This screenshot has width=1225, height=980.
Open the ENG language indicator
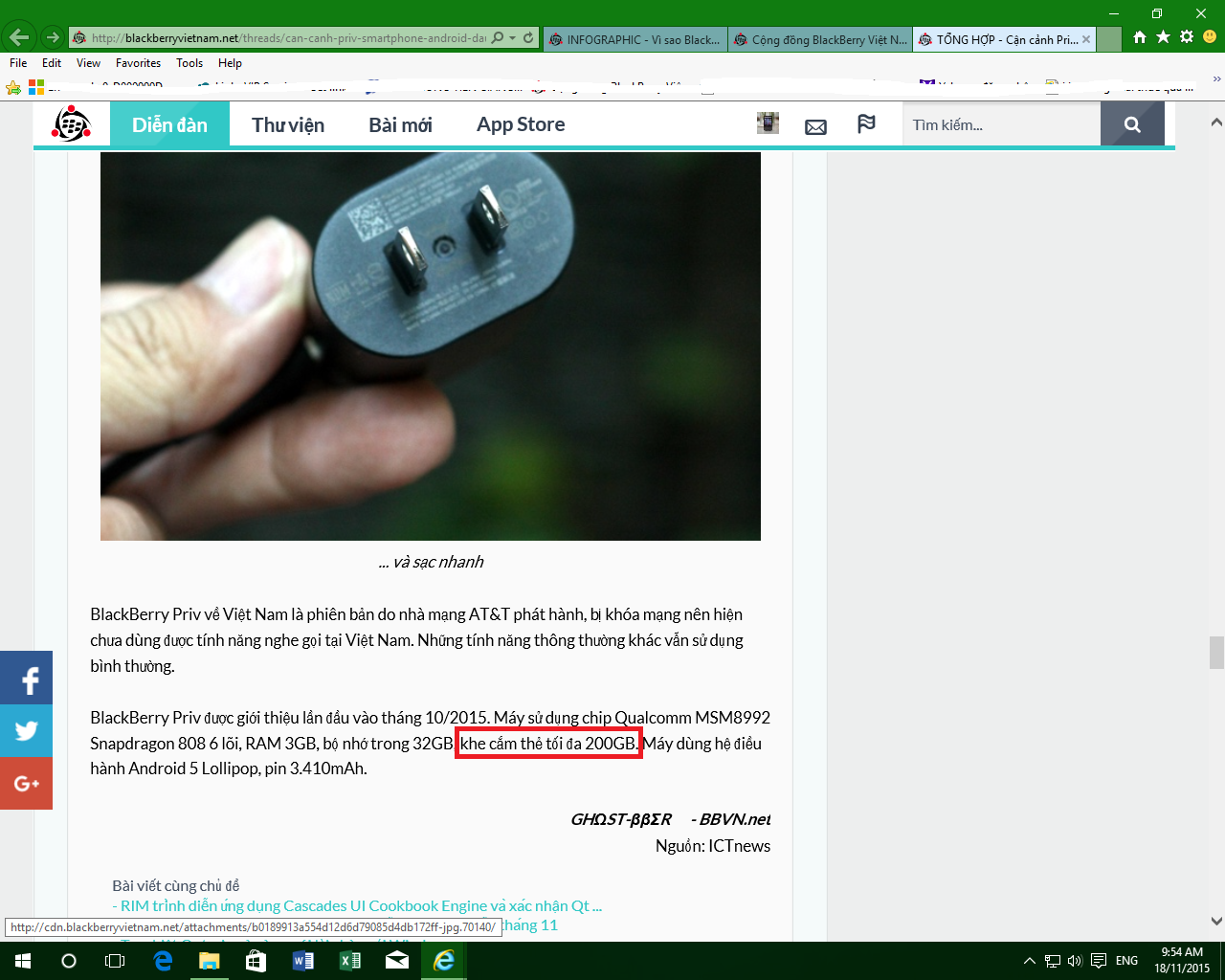click(x=1126, y=961)
